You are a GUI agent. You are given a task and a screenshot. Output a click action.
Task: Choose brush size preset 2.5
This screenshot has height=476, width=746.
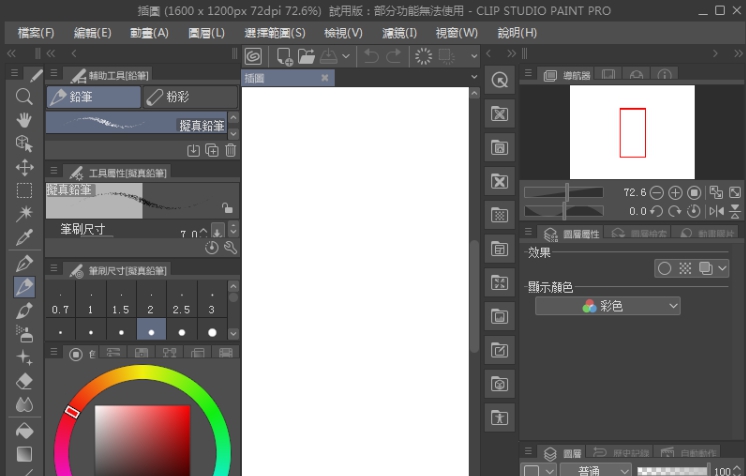pos(181,299)
